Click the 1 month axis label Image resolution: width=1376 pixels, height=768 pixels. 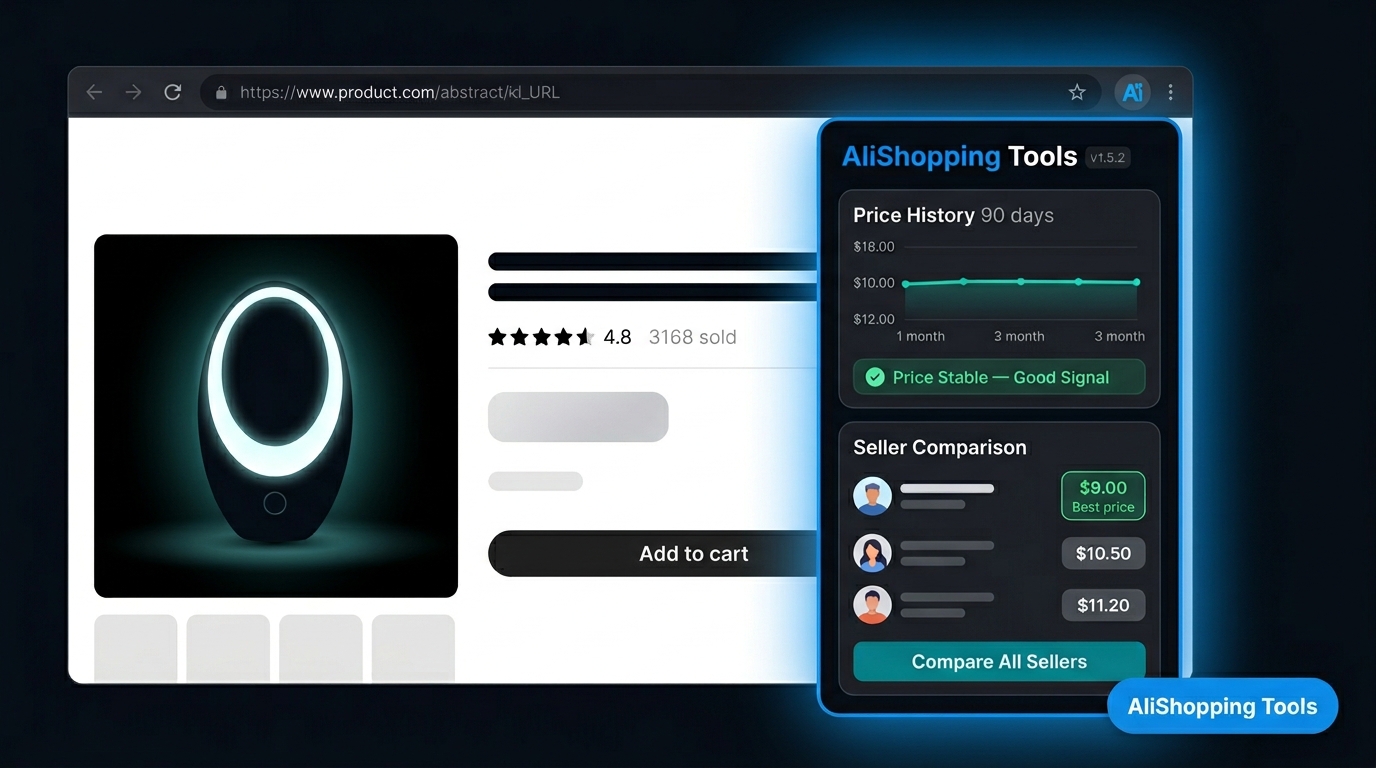point(921,336)
